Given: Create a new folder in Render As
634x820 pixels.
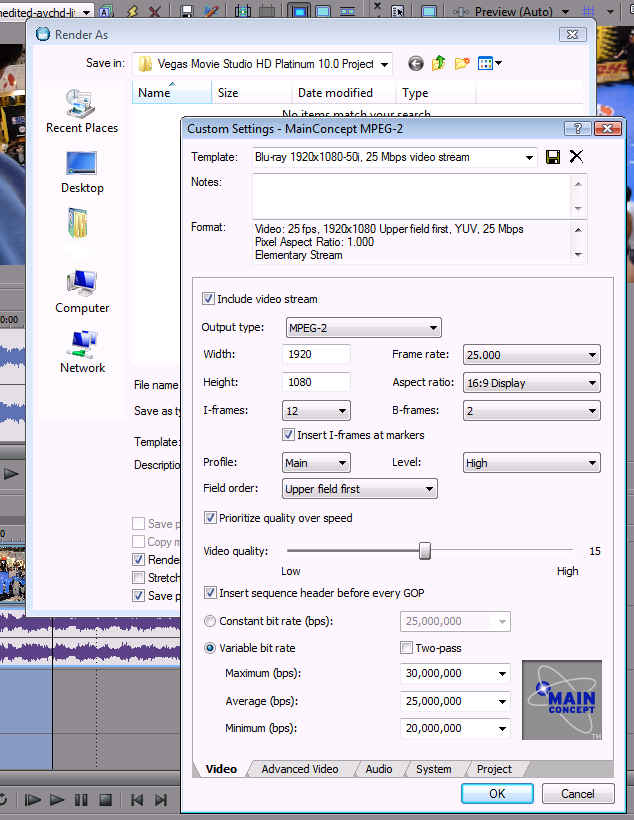Looking at the screenshot, I should point(462,63).
